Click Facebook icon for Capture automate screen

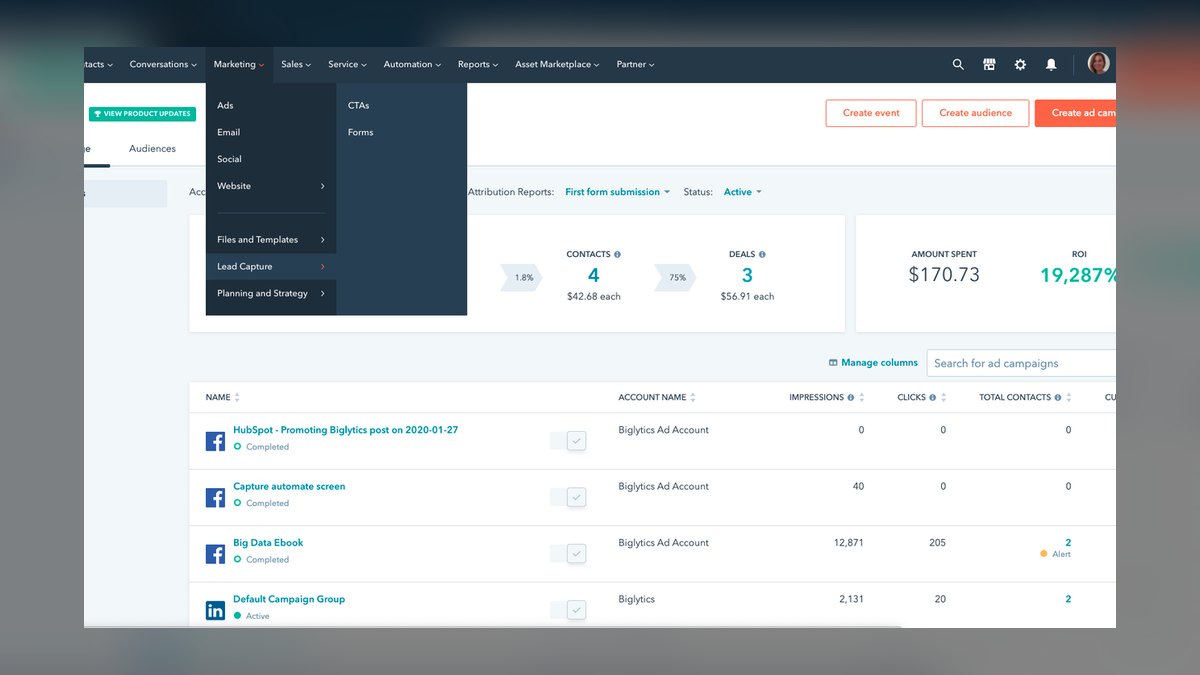tap(215, 497)
